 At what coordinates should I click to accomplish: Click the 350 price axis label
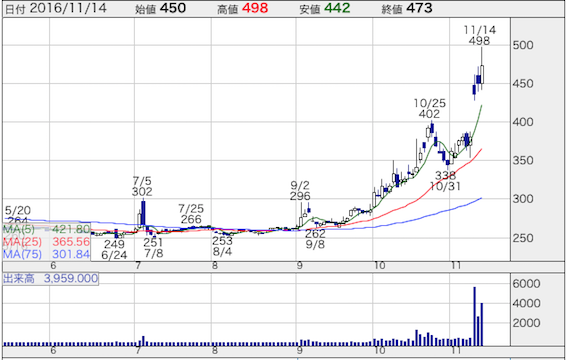point(523,160)
